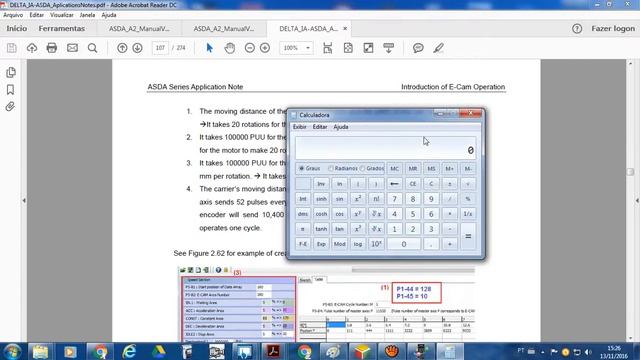Send file by email envelope icon
Viewport: 640px width, 360px height.
(x=72, y=48)
